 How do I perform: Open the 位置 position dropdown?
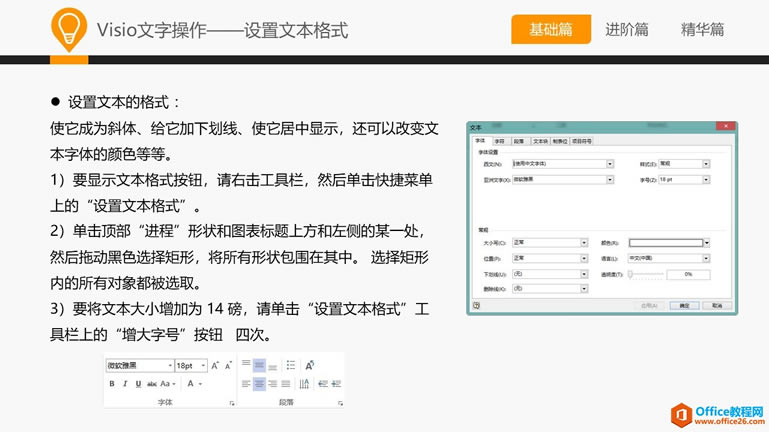[584, 258]
